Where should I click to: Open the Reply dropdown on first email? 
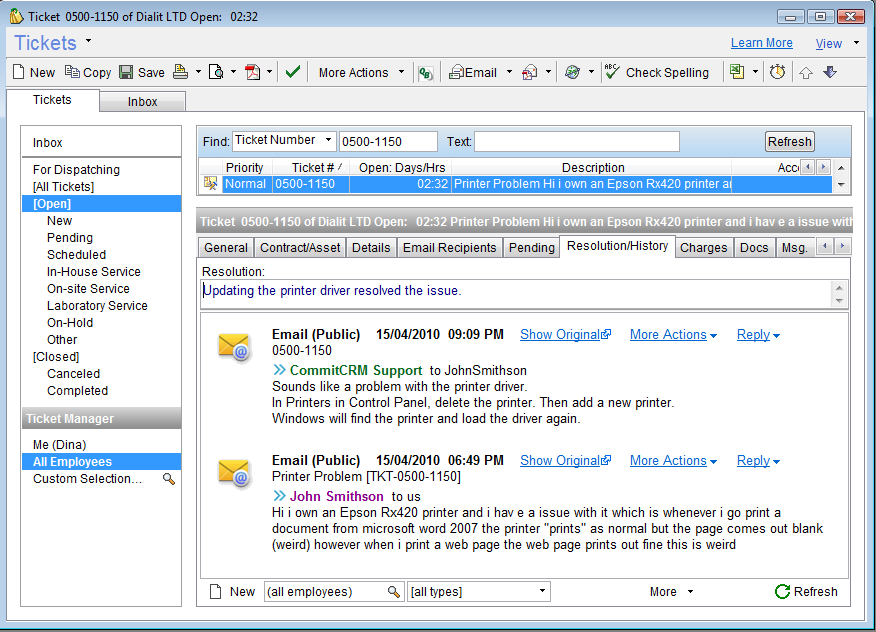point(758,335)
